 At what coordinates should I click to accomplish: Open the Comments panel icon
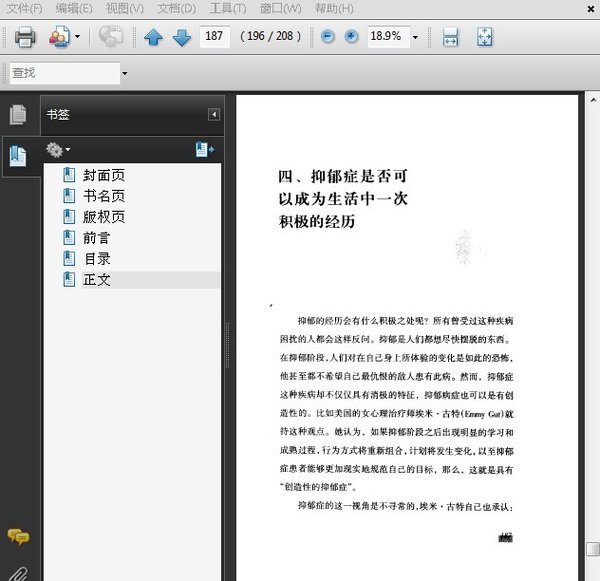18,537
